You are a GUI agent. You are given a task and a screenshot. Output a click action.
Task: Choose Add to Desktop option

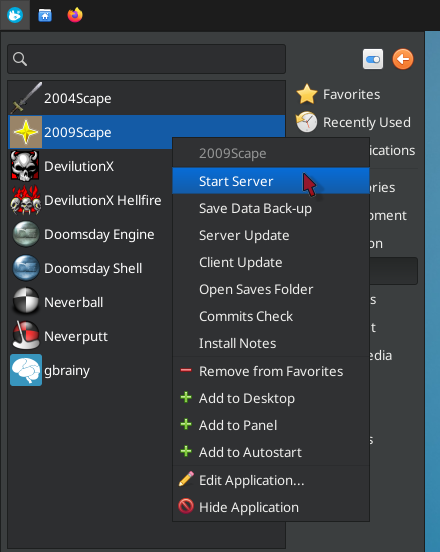click(x=271, y=398)
